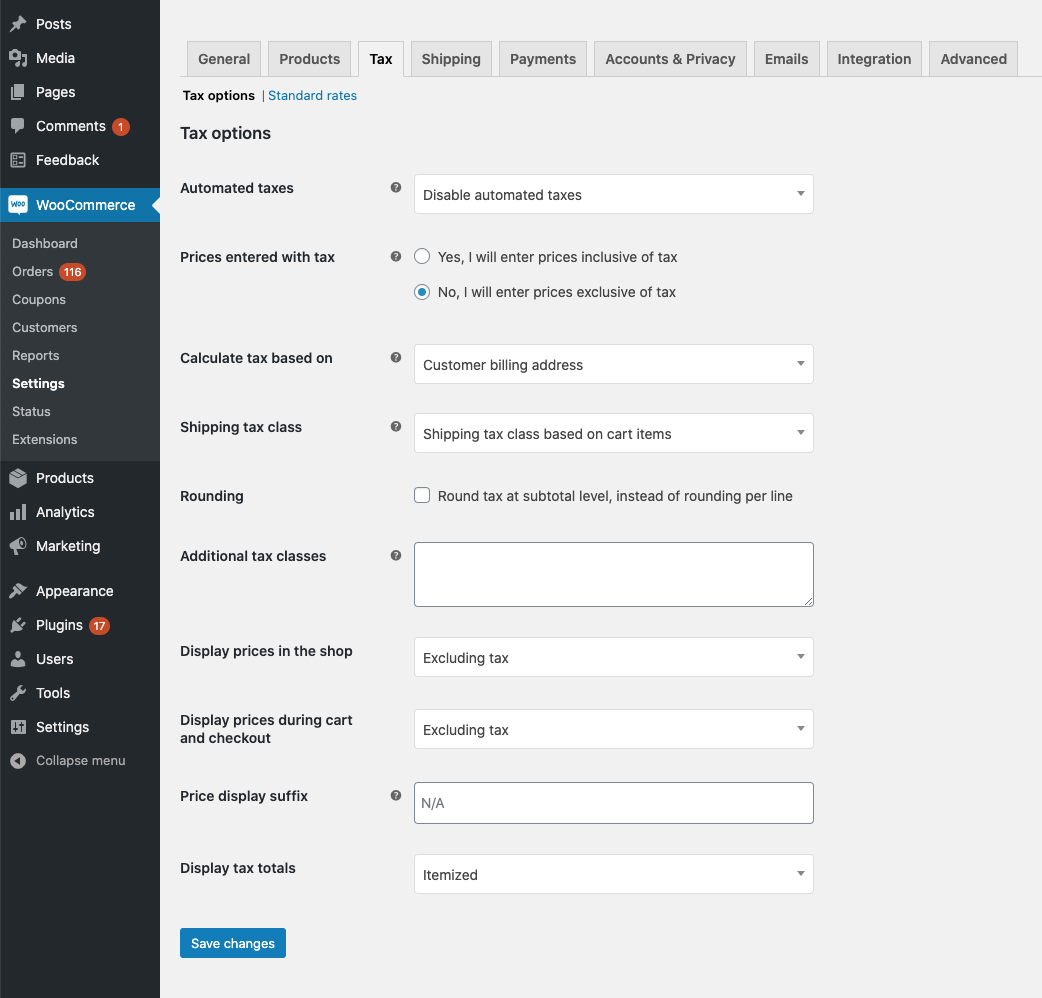Select 'Yes, I will enter prices inclusive of tax'
The image size is (1042, 998).
click(422, 256)
